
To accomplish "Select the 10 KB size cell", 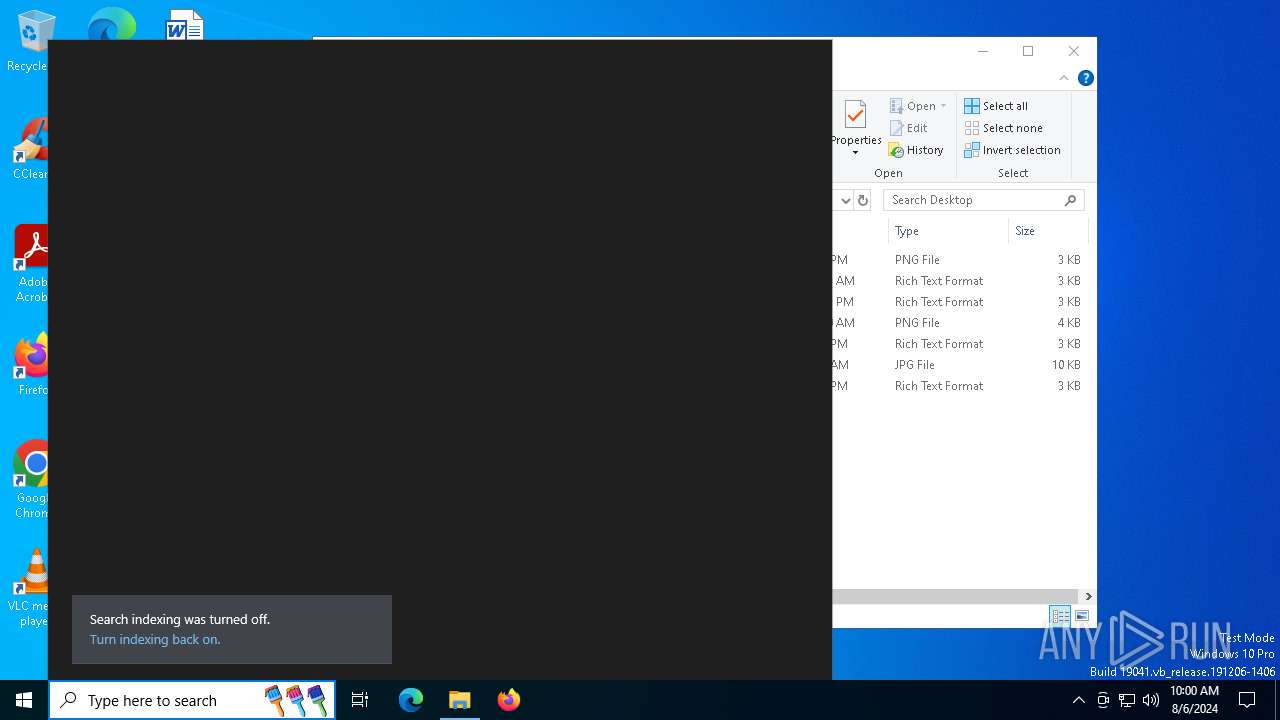I will coord(1066,365).
